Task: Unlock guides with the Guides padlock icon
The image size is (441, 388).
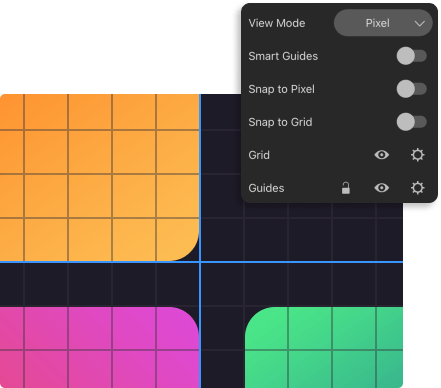Action: [x=346, y=188]
